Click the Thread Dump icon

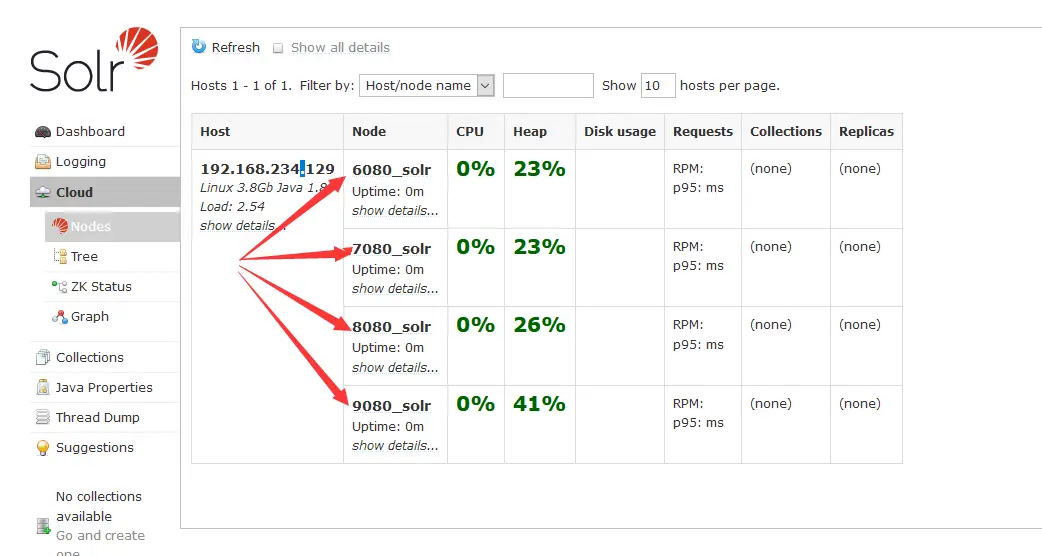(43, 417)
